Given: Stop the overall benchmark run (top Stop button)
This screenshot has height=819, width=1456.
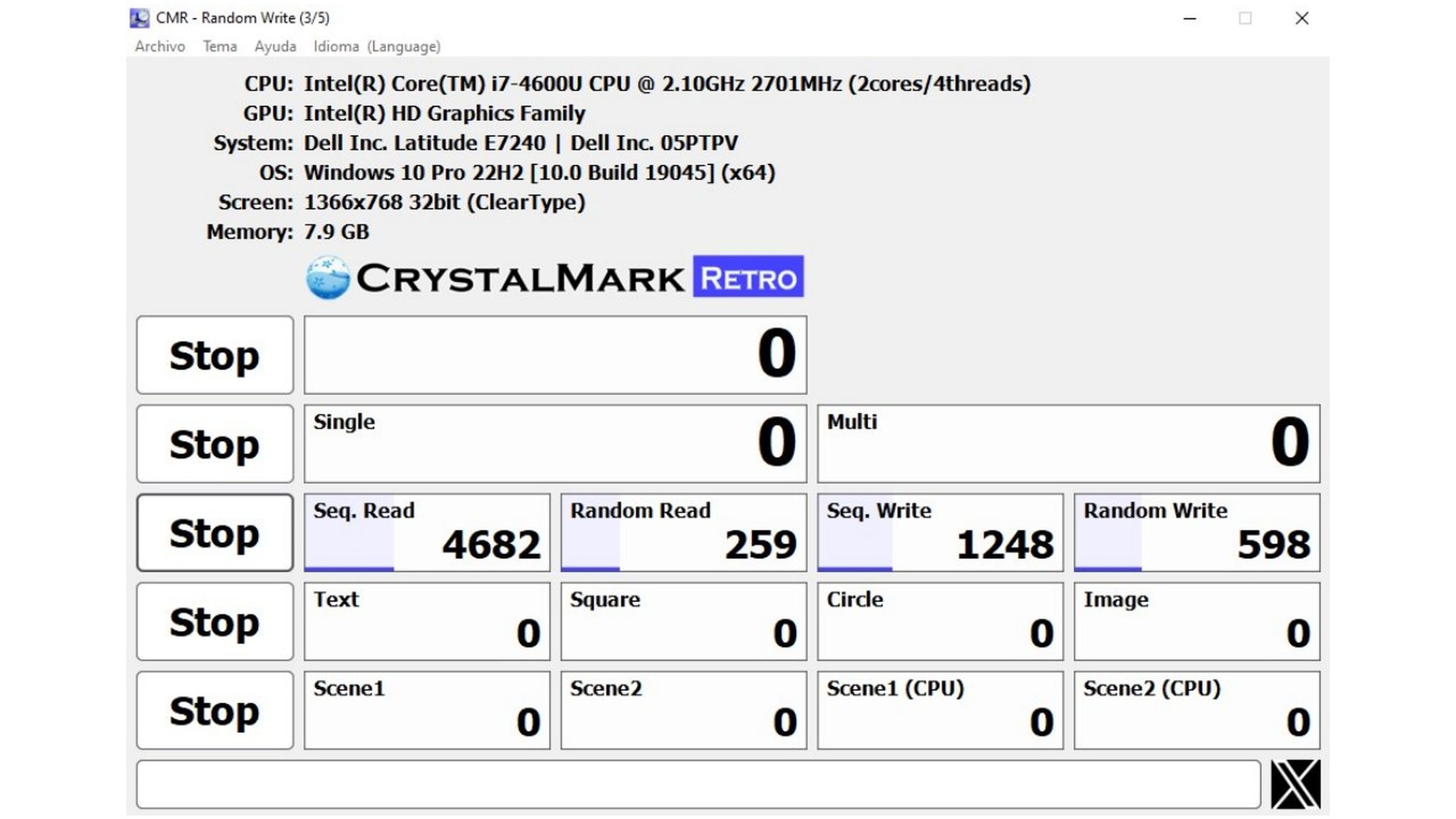Looking at the screenshot, I should coord(215,355).
